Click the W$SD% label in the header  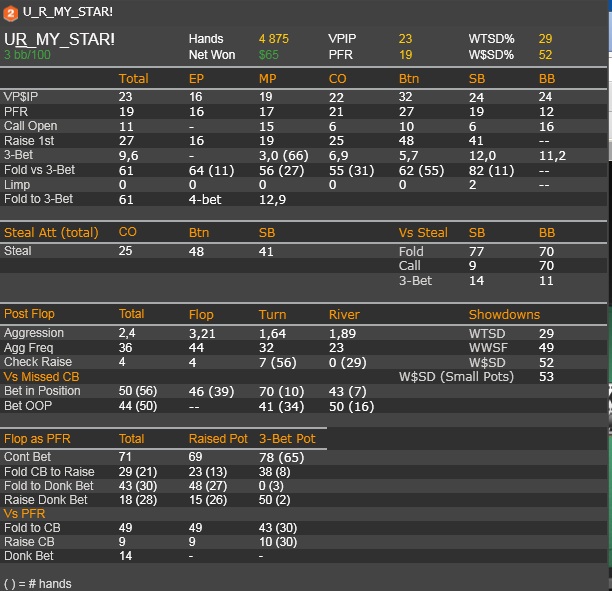pos(491,55)
